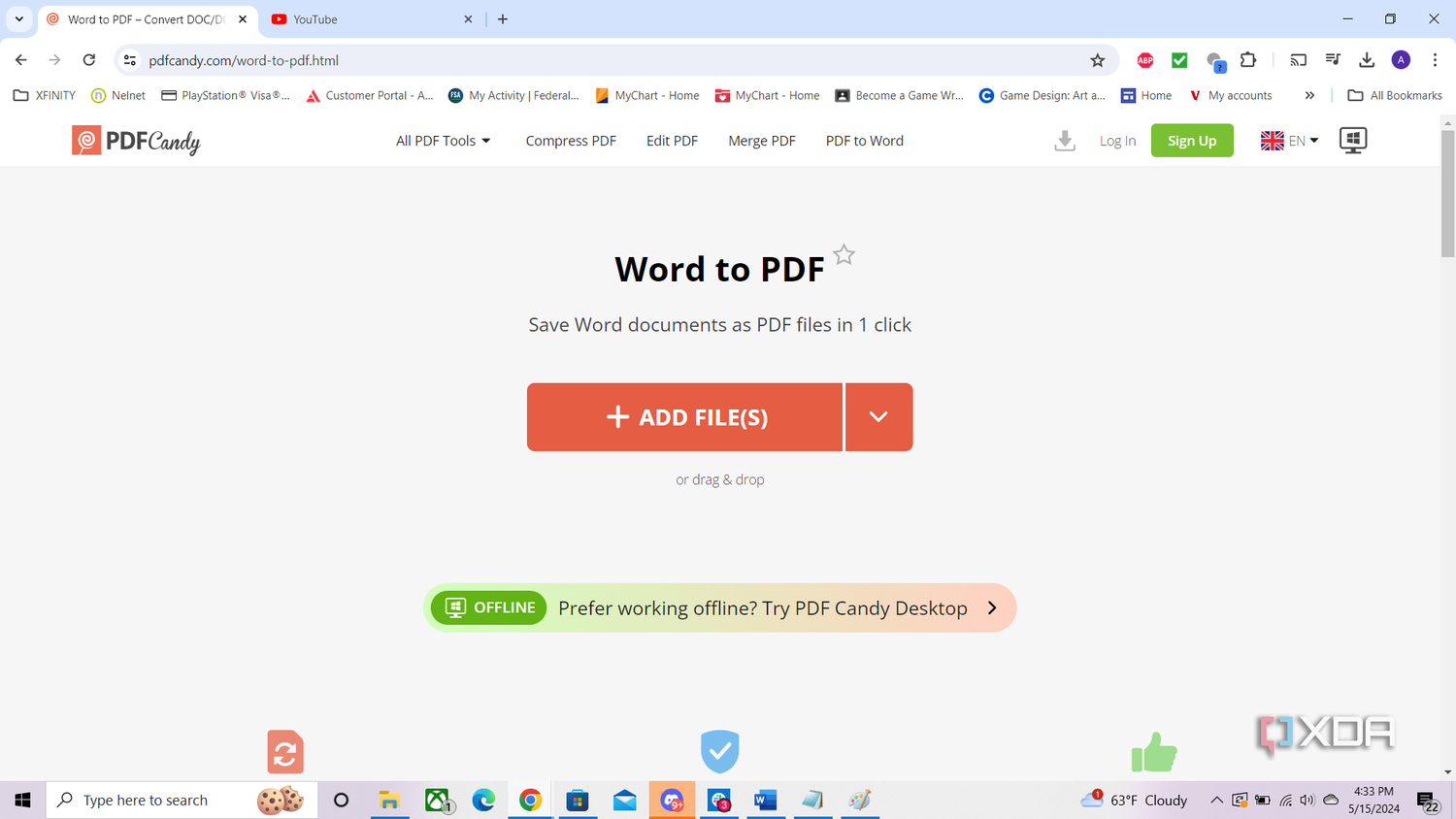This screenshot has height=819, width=1456.
Task: Open the Adblock Plus extension
Action: 1145,60
